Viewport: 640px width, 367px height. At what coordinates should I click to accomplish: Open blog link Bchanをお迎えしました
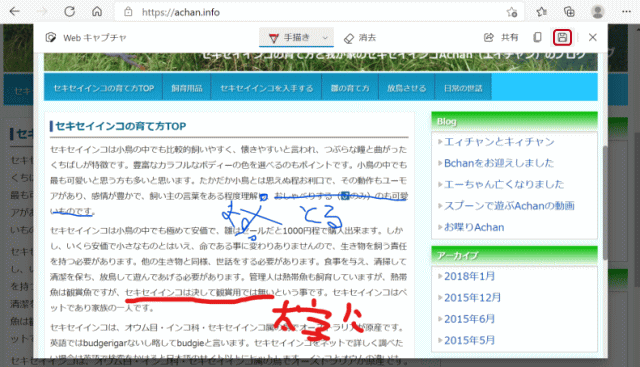[x=499, y=163]
